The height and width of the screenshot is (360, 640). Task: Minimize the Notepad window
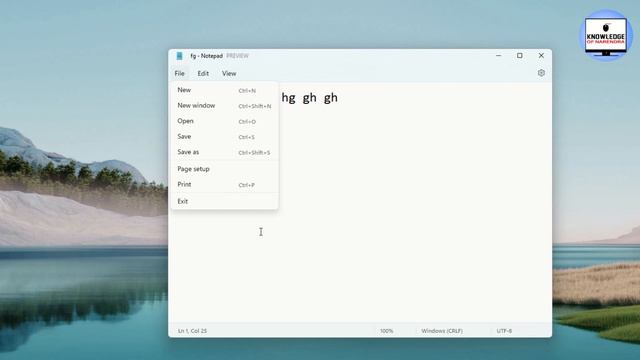498,56
